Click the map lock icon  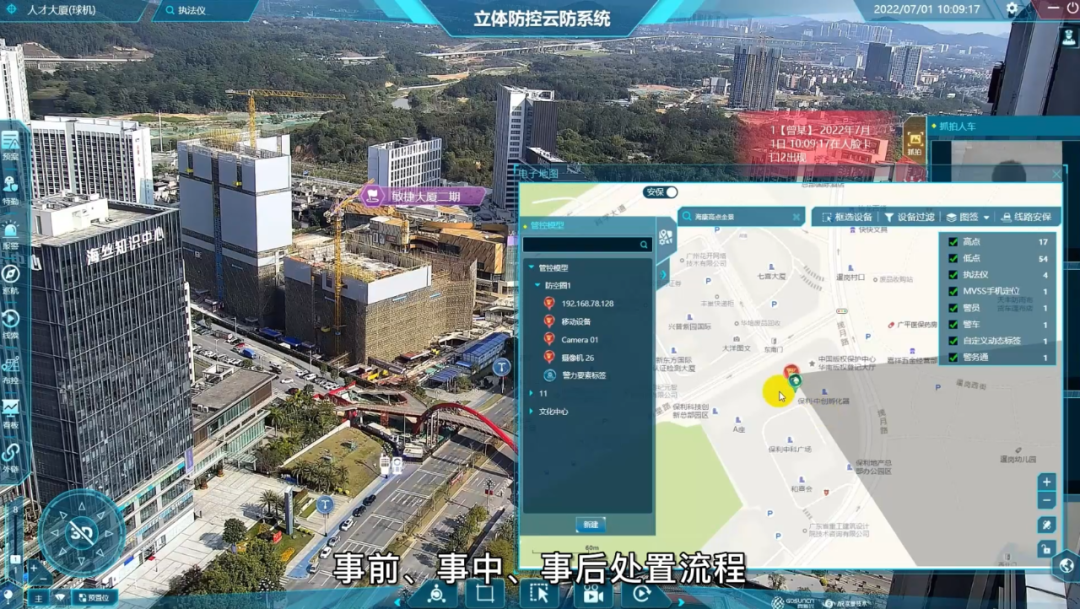click(x=1046, y=549)
